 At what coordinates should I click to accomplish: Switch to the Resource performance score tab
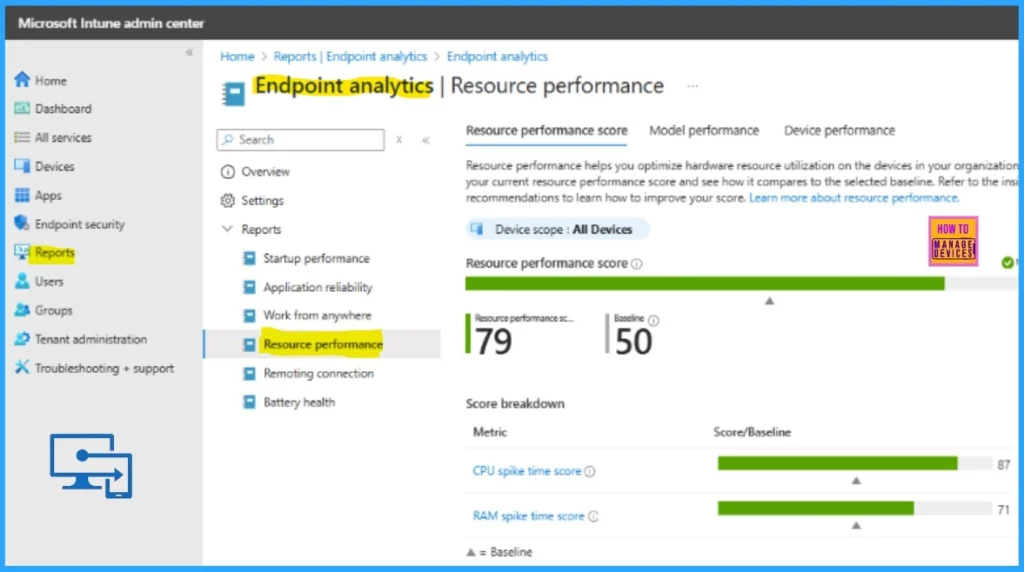tap(547, 131)
